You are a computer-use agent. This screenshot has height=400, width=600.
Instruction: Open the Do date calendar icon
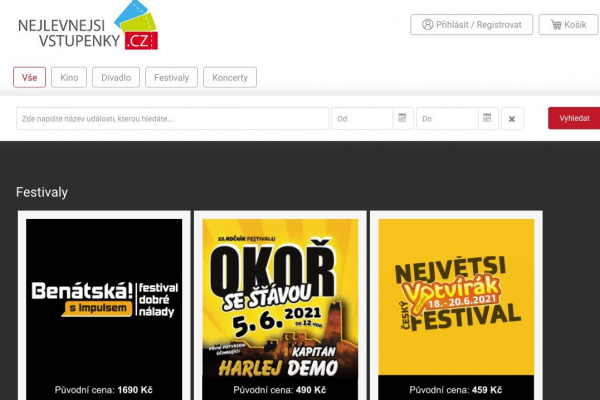[487, 118]
